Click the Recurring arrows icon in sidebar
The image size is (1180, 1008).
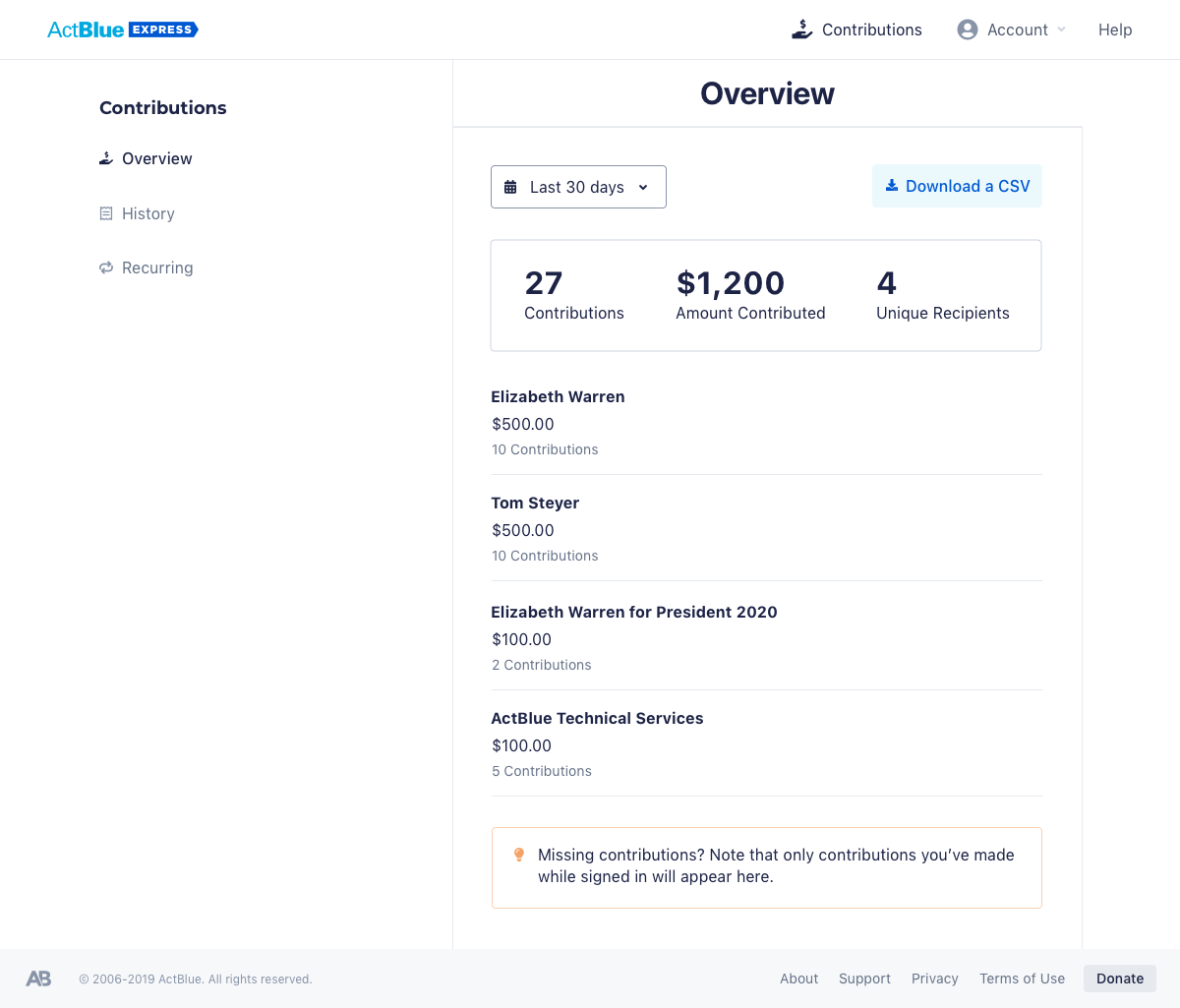(106, 267)
